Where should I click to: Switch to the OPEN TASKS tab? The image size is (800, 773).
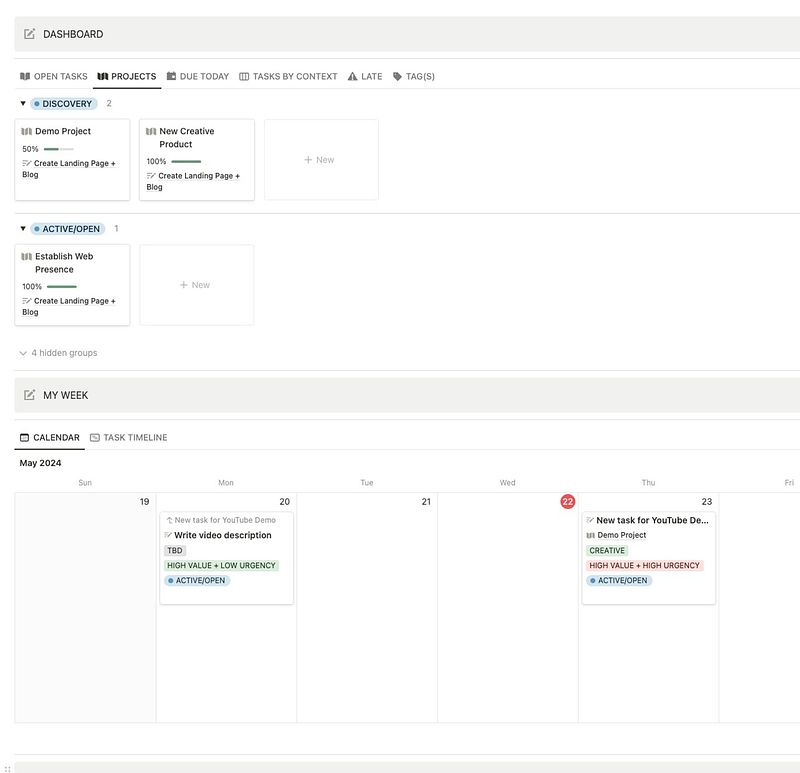[x=55, y=75]
